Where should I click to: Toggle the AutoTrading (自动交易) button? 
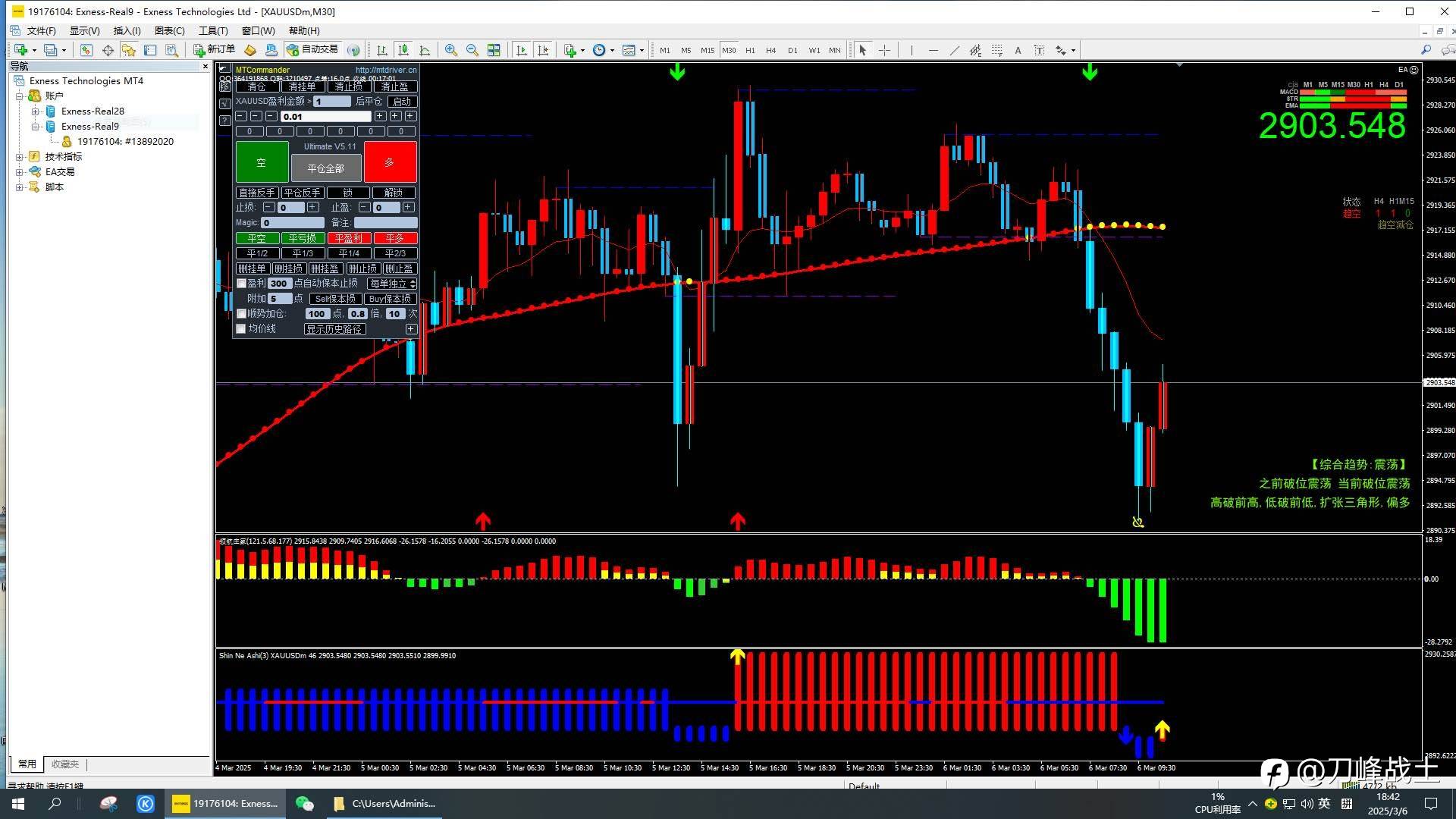[x=312, y=50]
